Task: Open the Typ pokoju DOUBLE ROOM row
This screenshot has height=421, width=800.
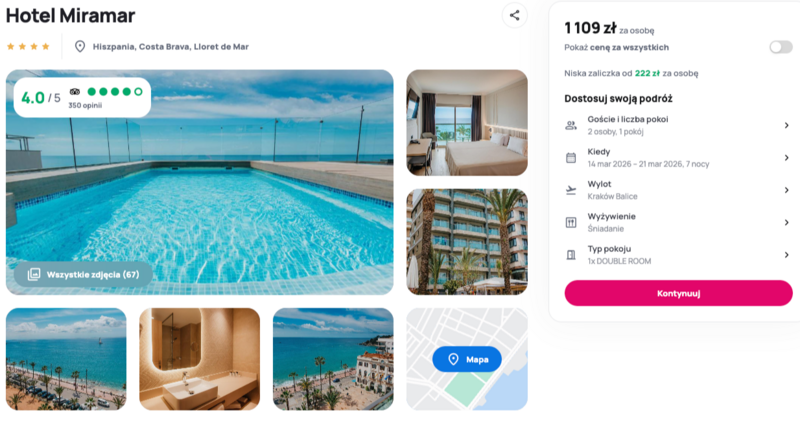Action: (678, 255)
